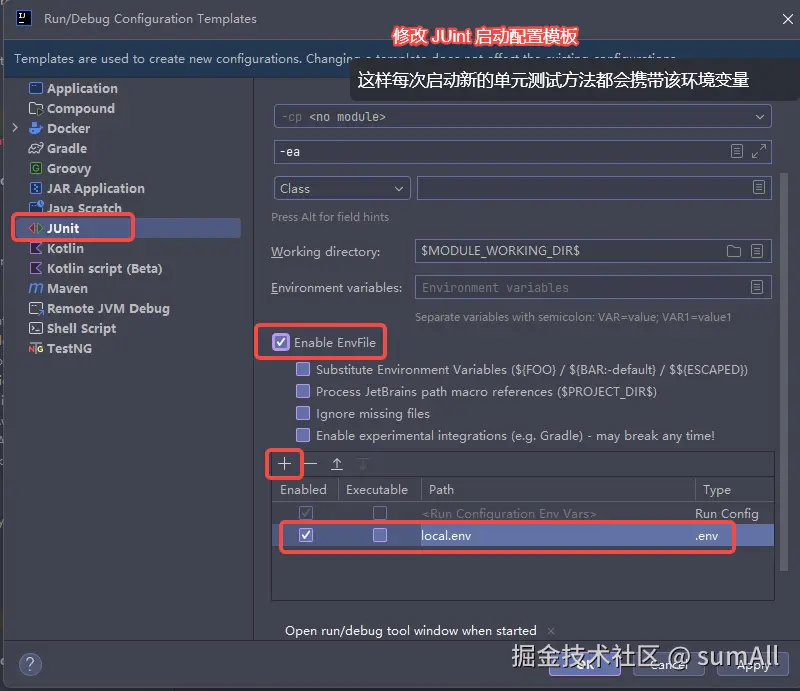The image size is (800, 691).
Task: Select the Remote JVM Debug template
Action: coord(108,309)
